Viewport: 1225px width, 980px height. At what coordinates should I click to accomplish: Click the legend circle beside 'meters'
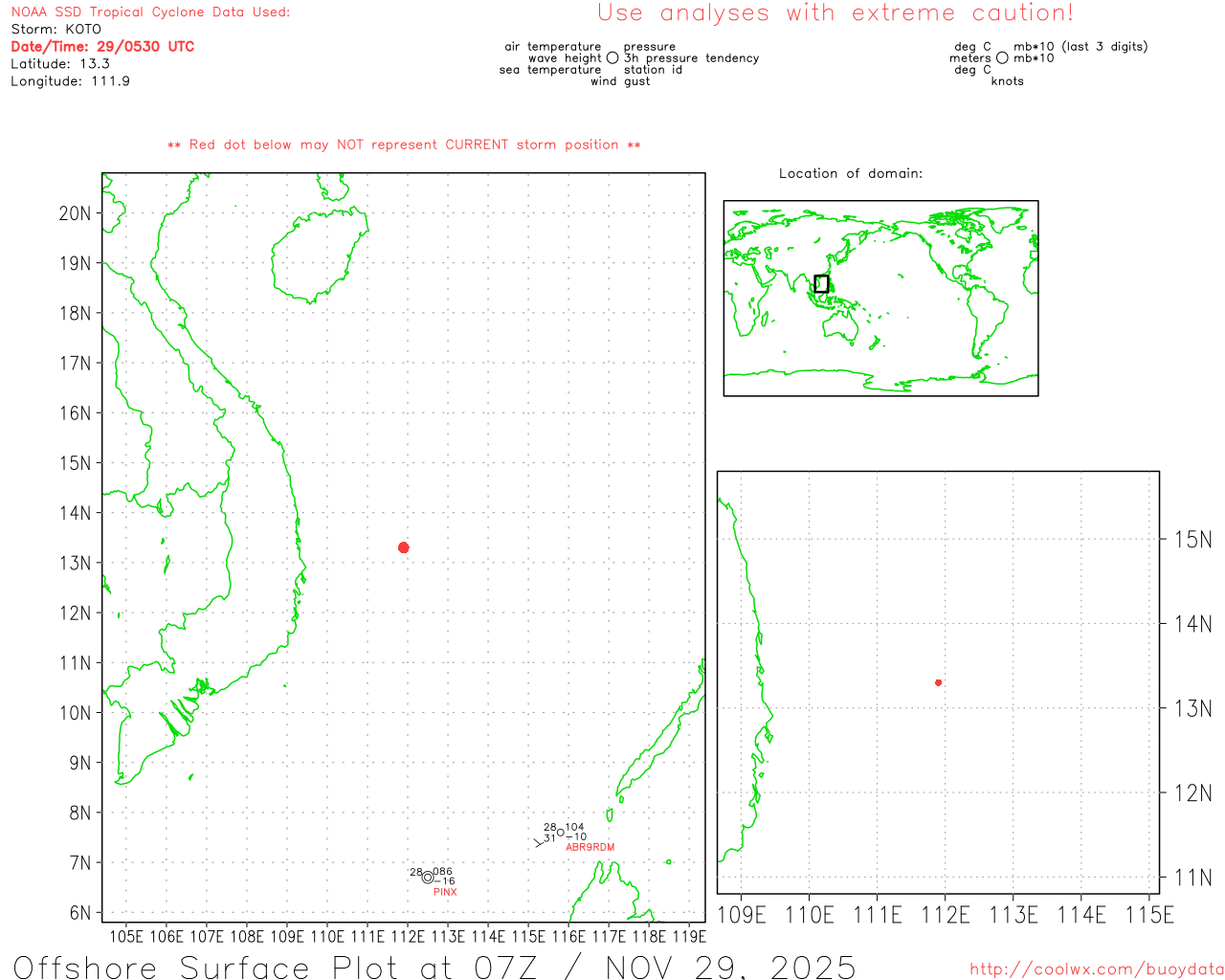[x=1002, y=58]
